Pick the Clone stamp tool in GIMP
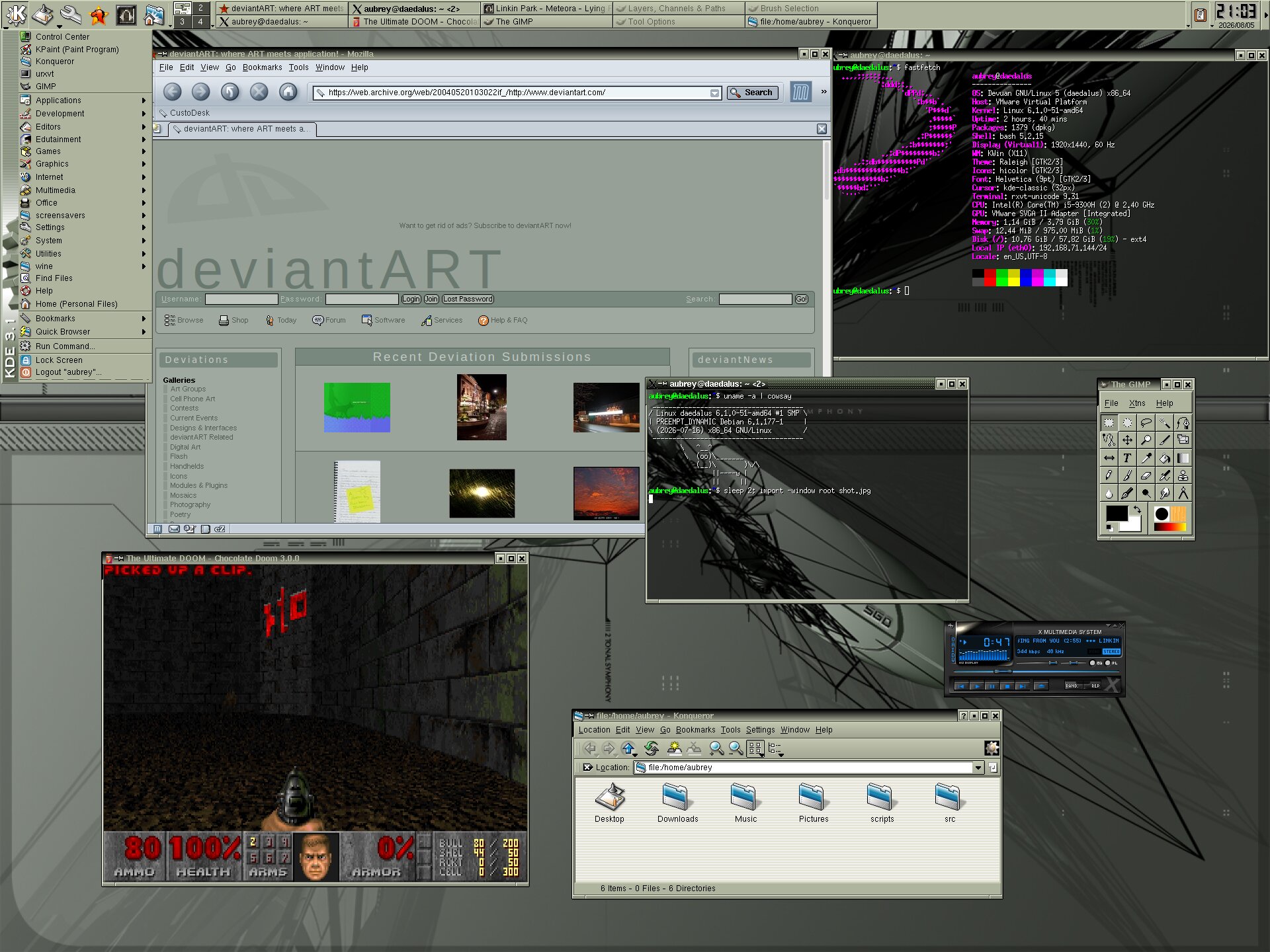 click(x=1183, y=475)
